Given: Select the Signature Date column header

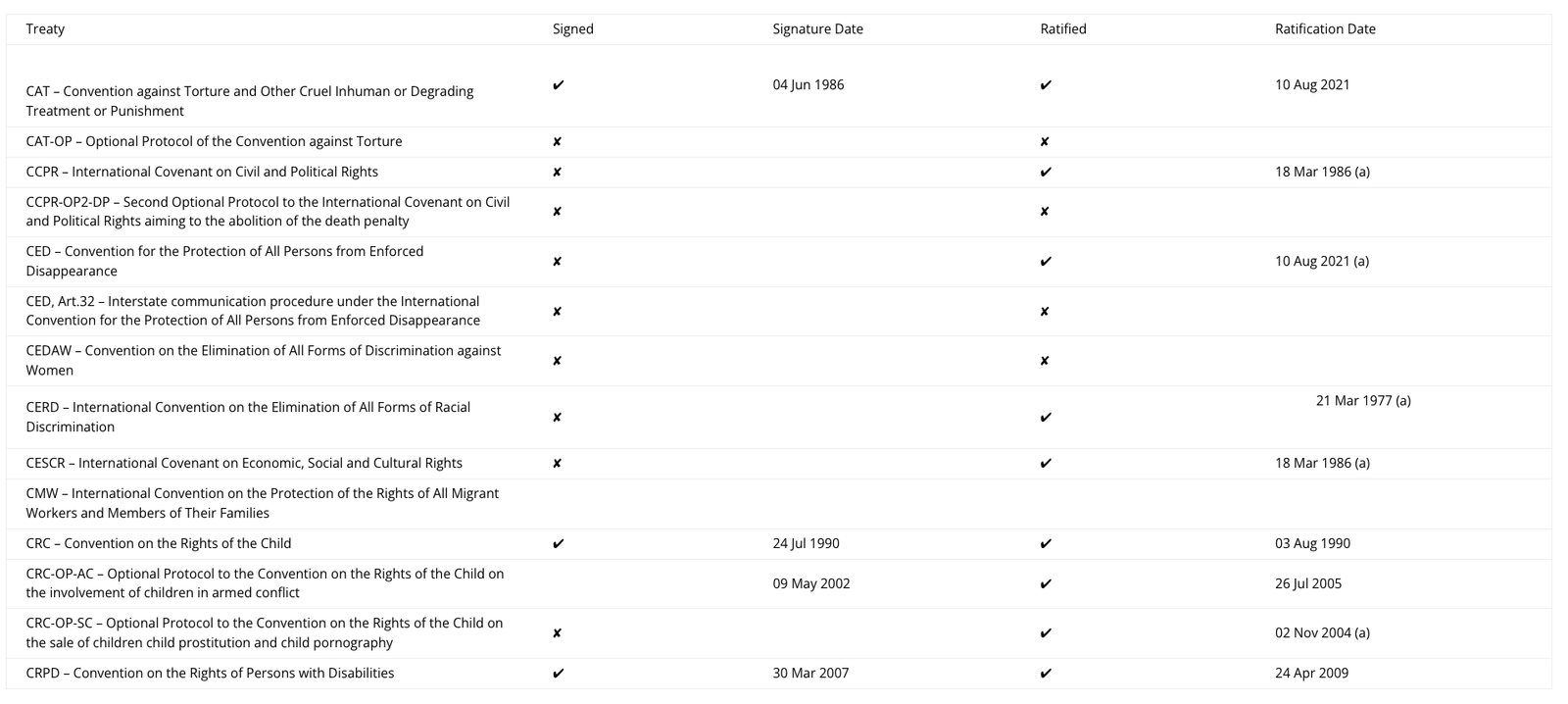Looking at the screenshot, I should (x=817, y=29).
